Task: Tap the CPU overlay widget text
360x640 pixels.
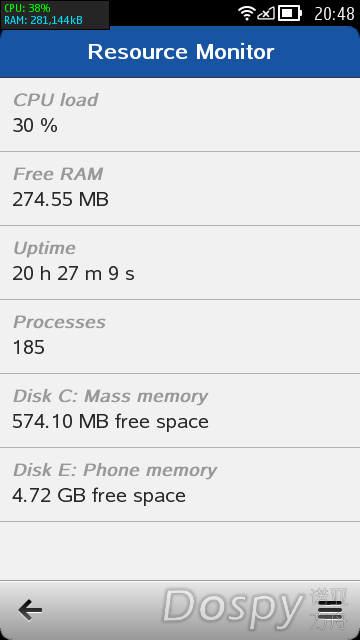Action: point(27,8)
